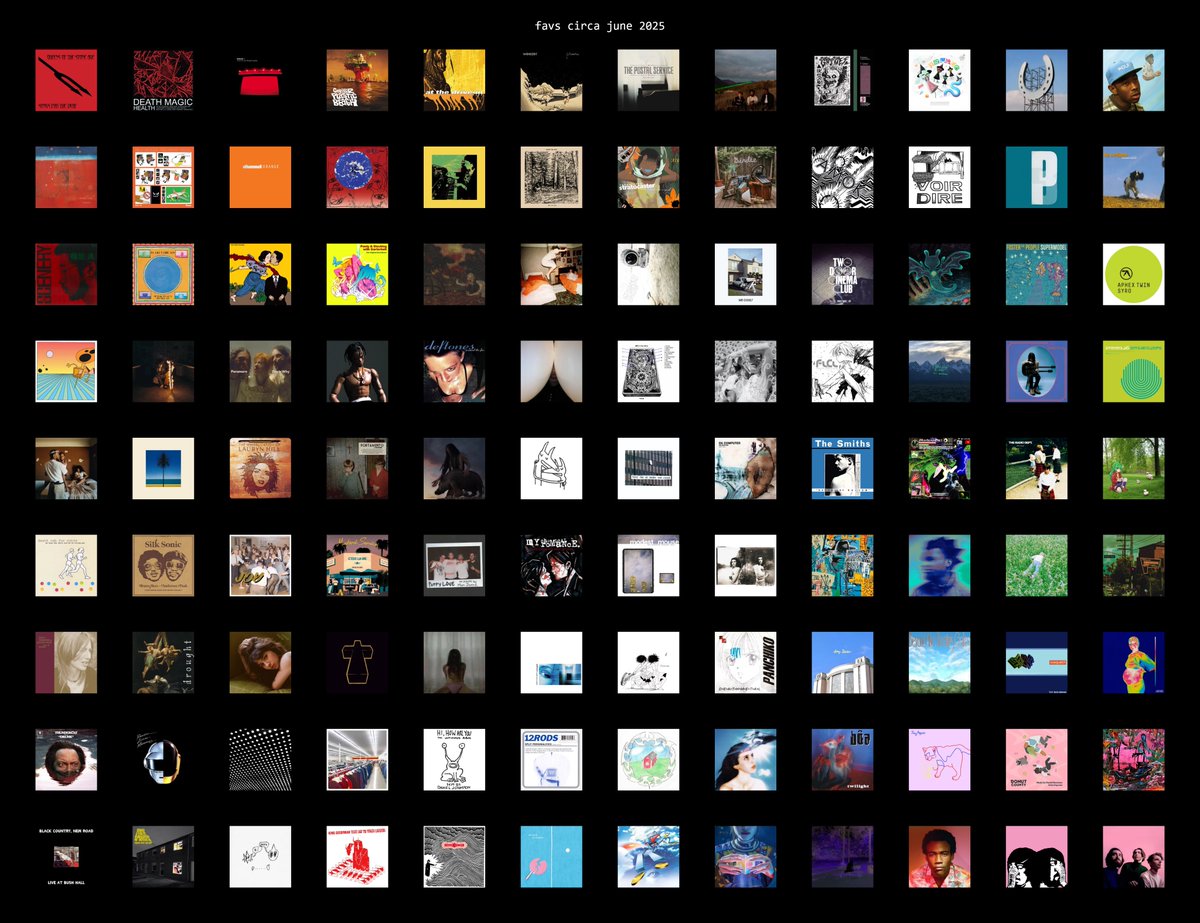Screen dimensions: 1200x923
Task: Open the white horseshoe sculpture cover
Action: (x=1036, y=80)
